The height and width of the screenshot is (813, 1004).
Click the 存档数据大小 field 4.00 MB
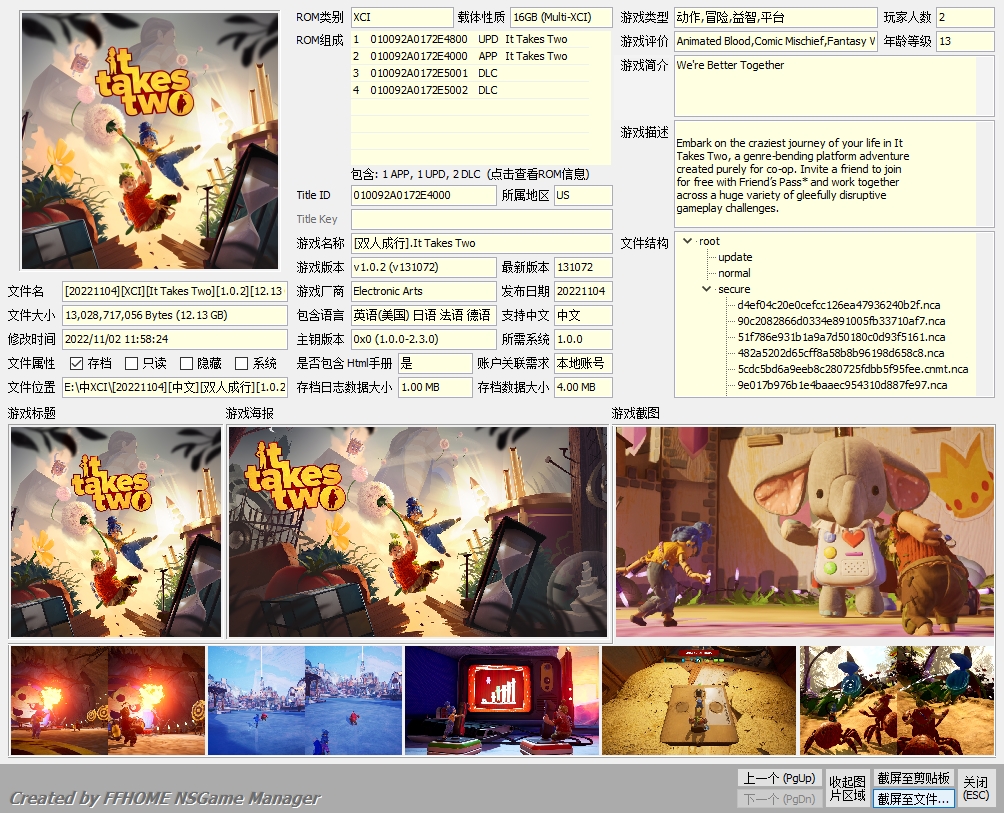pyautogui.click(x=583, y=387)
